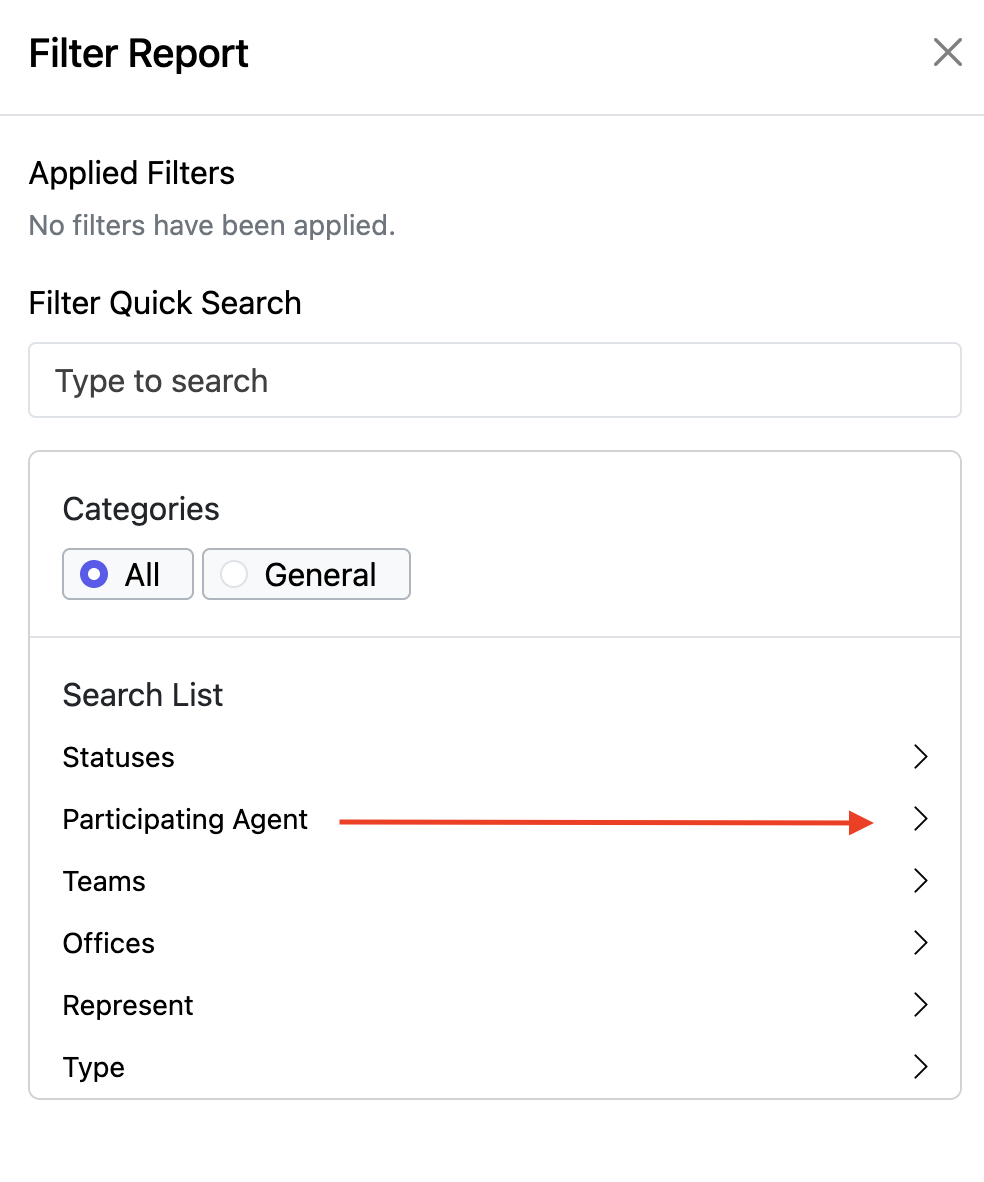
Task: Click the chevron icon beside Type
Action: 921,1067
